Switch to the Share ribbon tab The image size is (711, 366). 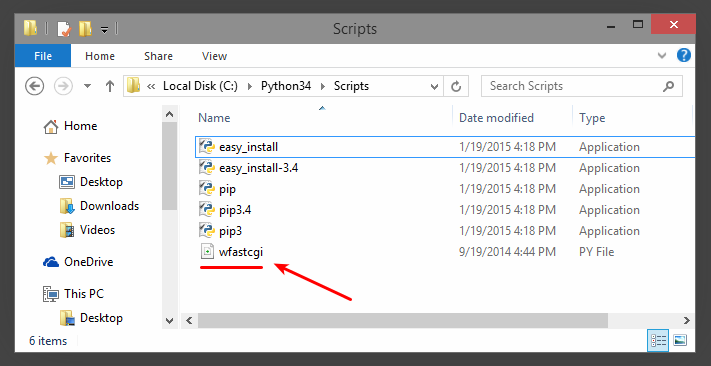click(158, 56)
